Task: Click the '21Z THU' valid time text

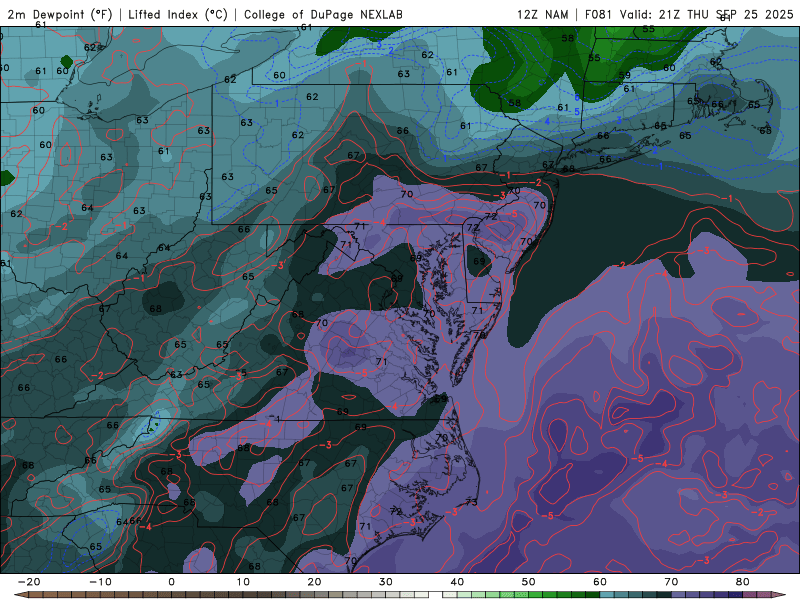Action: click(x=683, y=14)
